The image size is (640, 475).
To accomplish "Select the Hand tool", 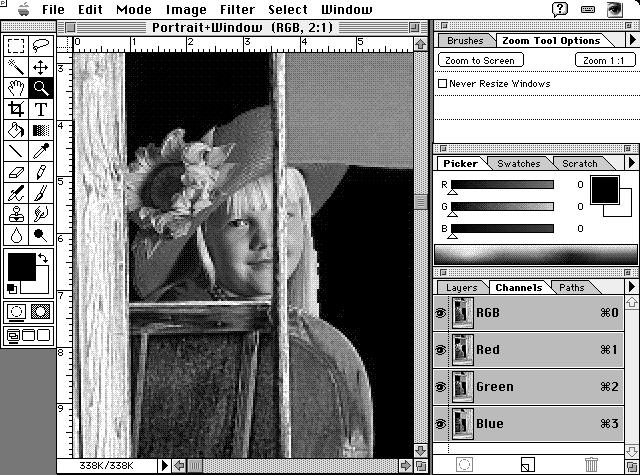I will 16,88.
